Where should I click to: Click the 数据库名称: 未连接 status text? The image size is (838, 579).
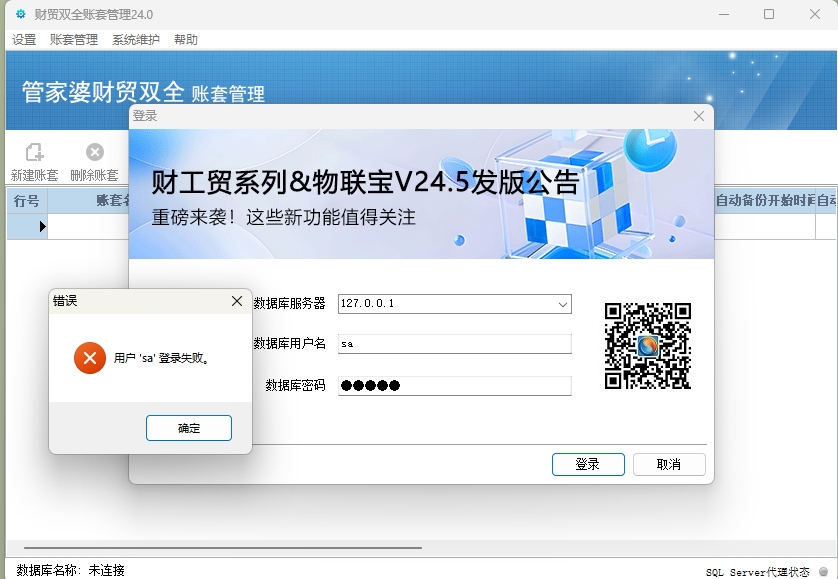(x=71, y=570)
